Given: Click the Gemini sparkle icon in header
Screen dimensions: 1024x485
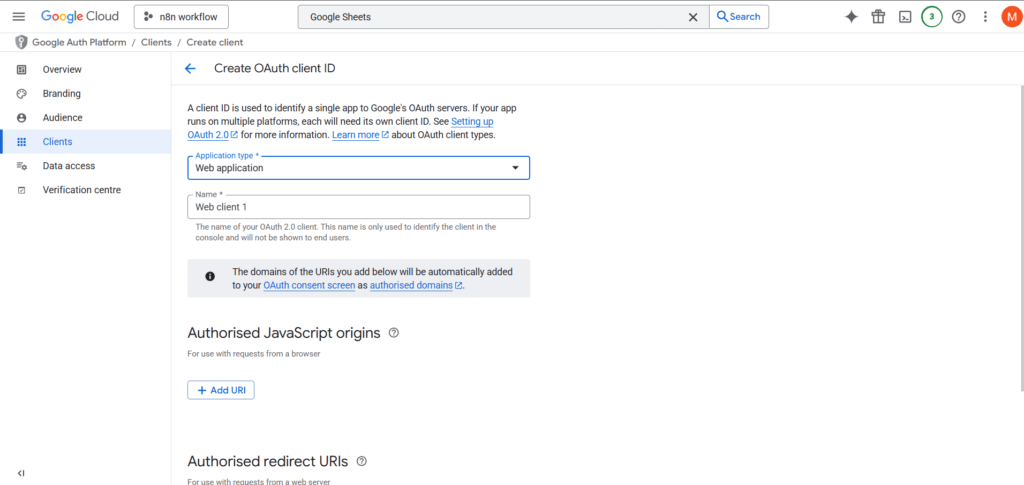Looking at the screenshot, I should tap(851, 16).
